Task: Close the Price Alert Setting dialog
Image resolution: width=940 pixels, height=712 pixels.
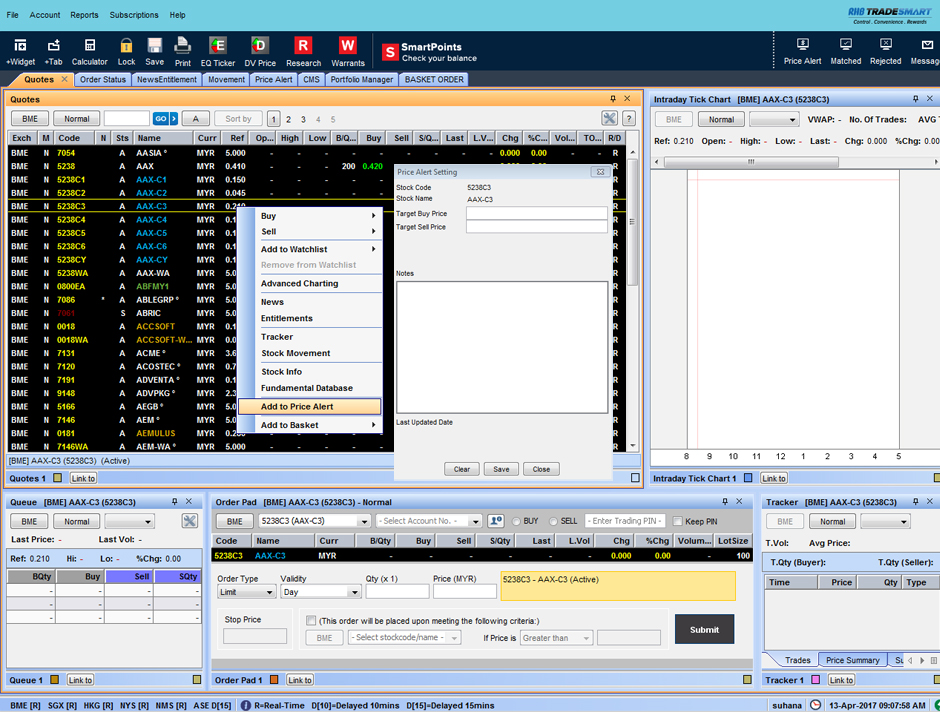Action: click(x=541, y=469)
